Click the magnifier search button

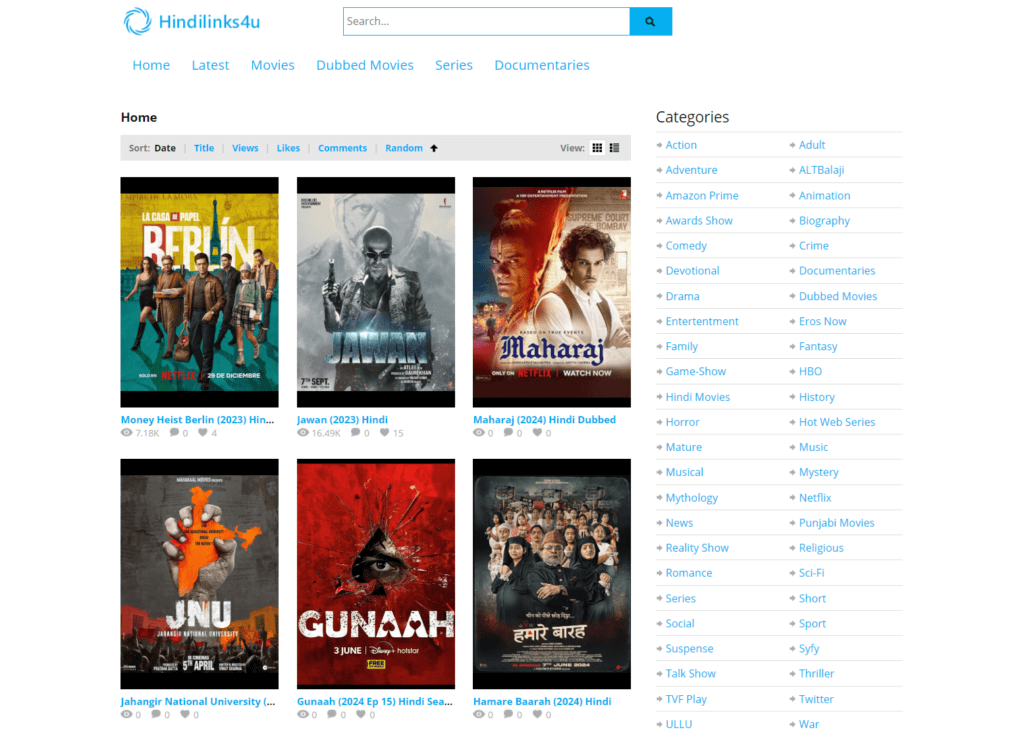click(x=650, y=21)
